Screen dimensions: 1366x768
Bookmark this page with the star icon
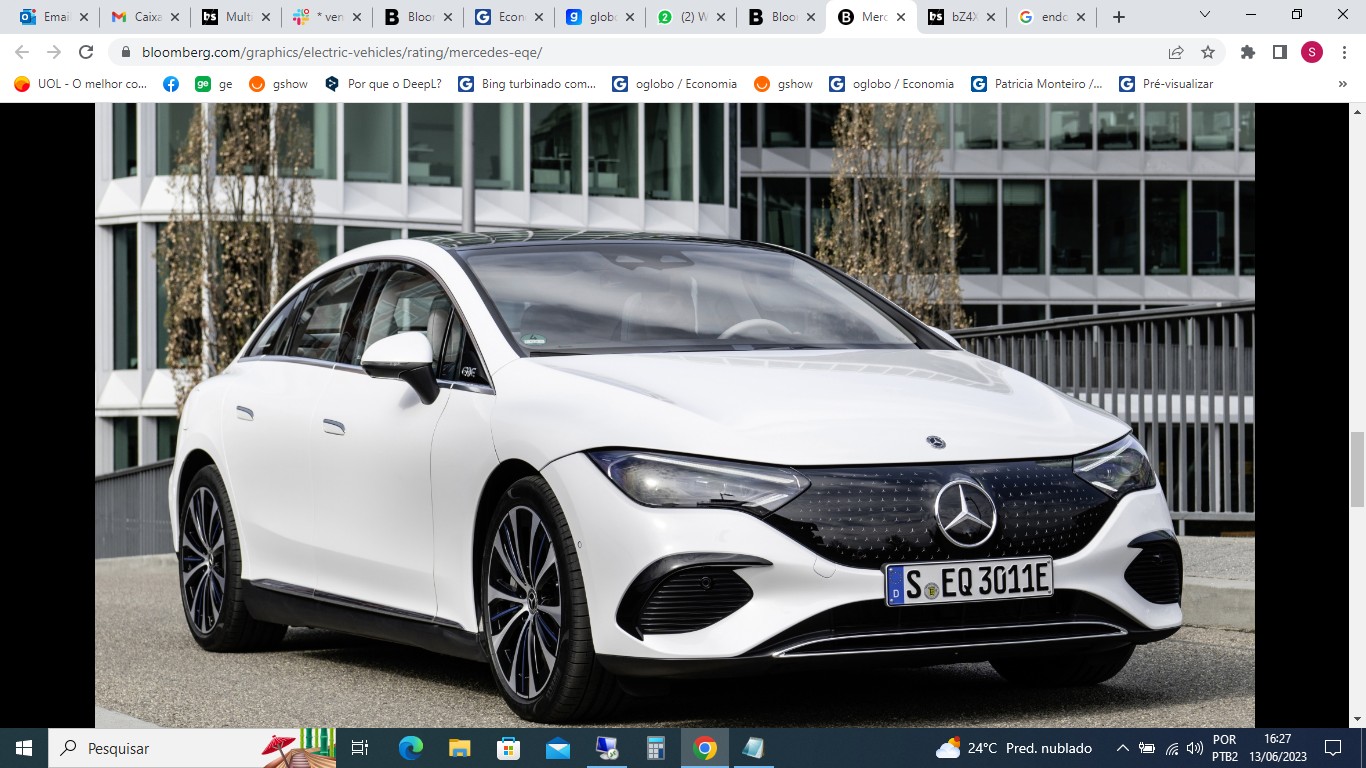(x=1208, y=52)
